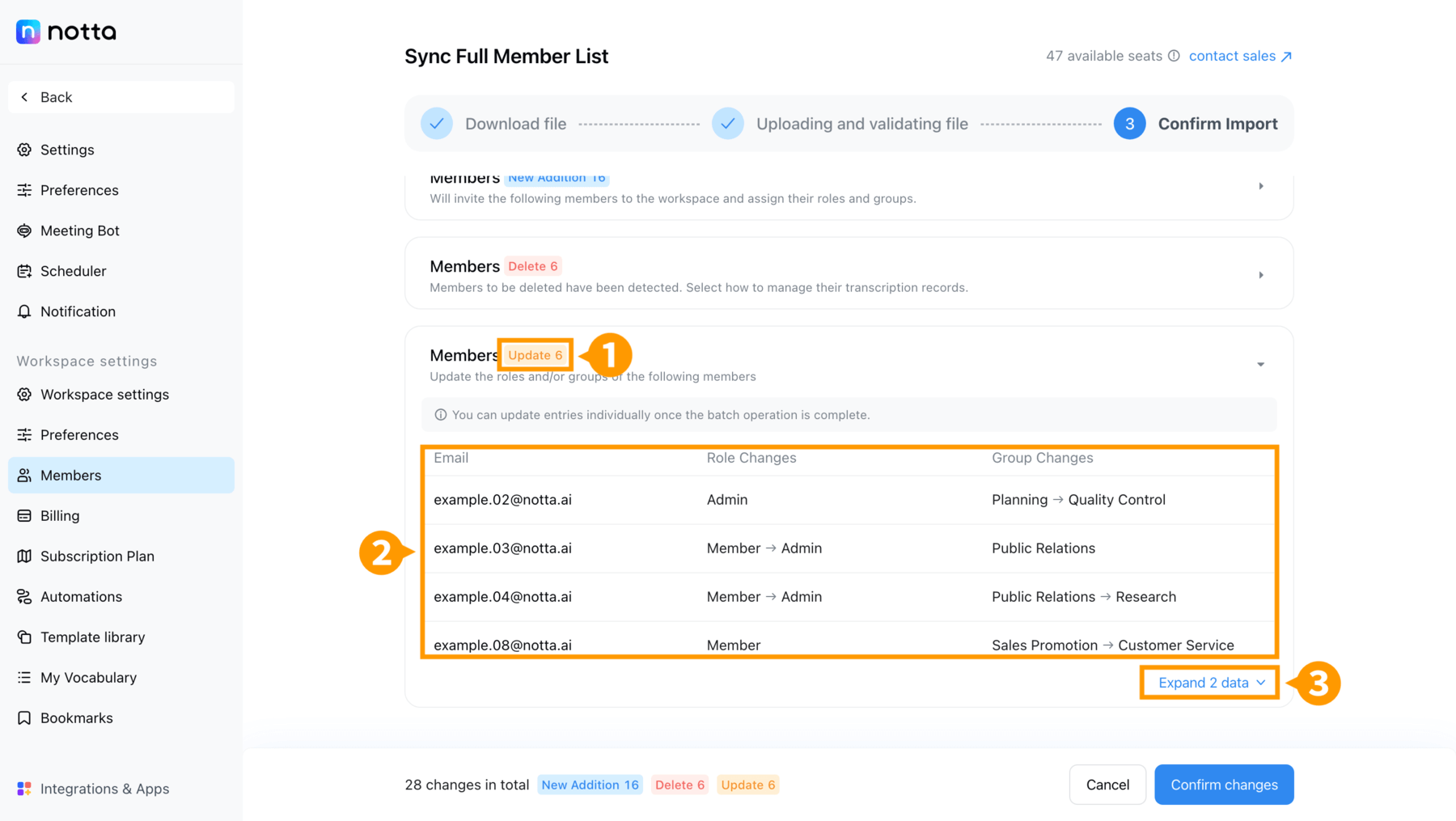Click Sales Promotion → Customer Service cell
This screenshot has height=821, width=1456.
point(1113,645)
